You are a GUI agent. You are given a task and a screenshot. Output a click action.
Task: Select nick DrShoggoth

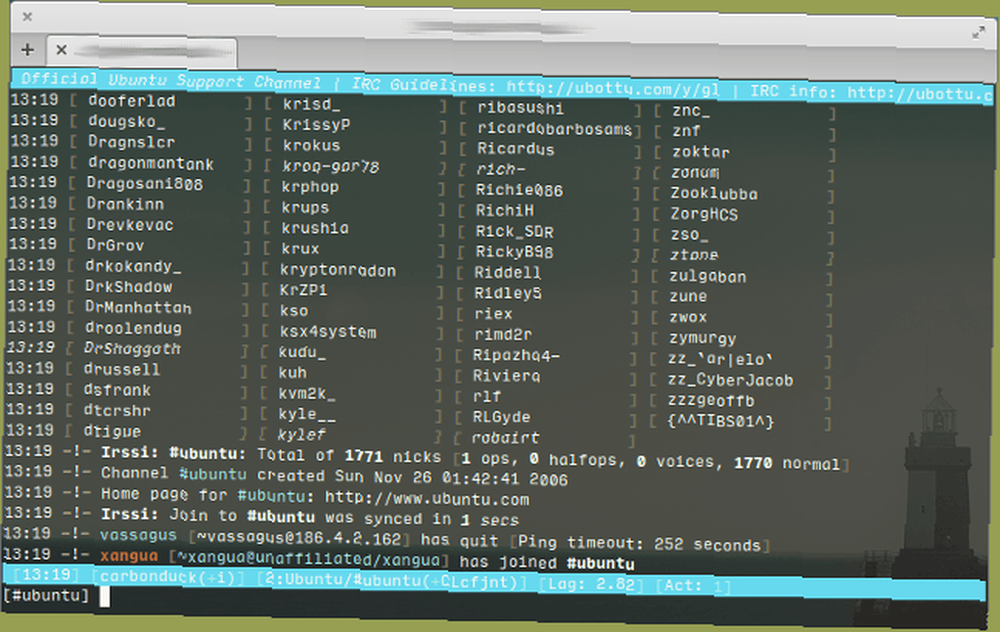pyautogui.click(x=133, y=349)
